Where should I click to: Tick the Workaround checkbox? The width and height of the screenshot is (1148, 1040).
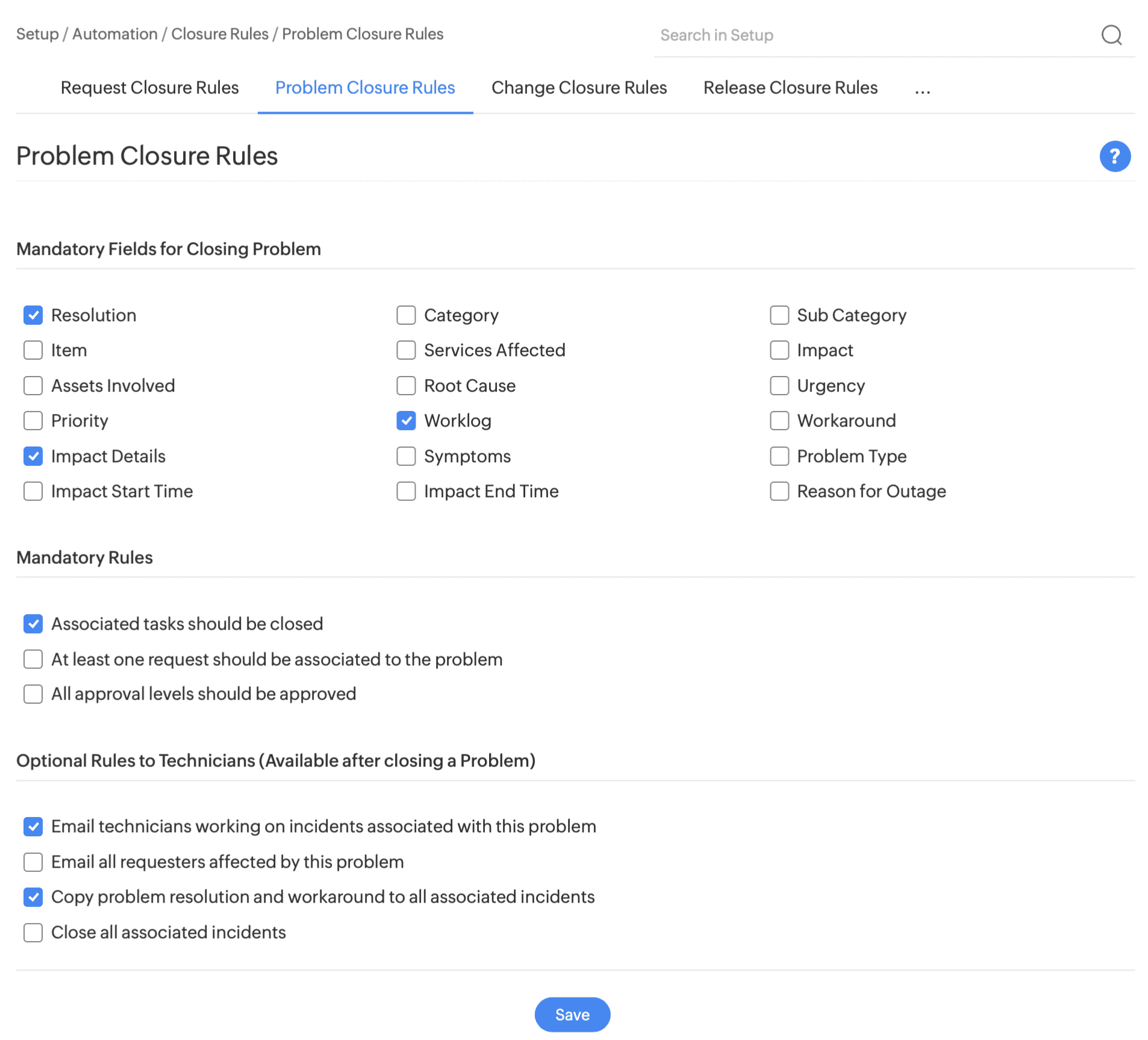click(x=779, y=421)
